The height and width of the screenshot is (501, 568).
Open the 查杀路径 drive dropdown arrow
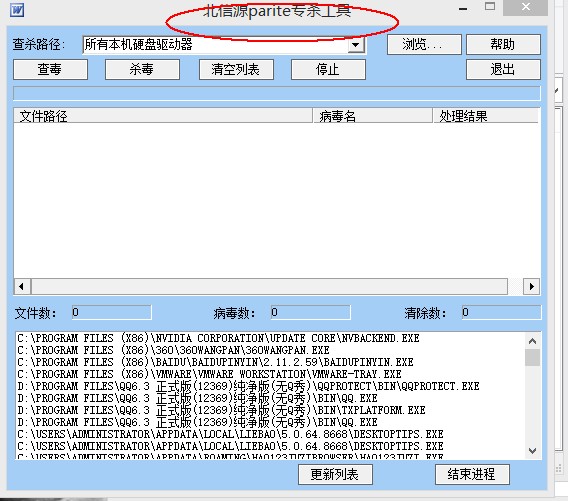point(356,45)
